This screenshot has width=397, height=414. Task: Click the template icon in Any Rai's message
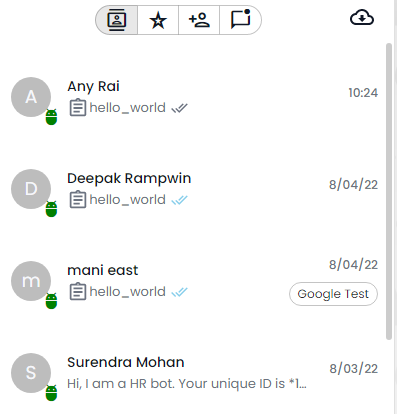tap(78, 108)
